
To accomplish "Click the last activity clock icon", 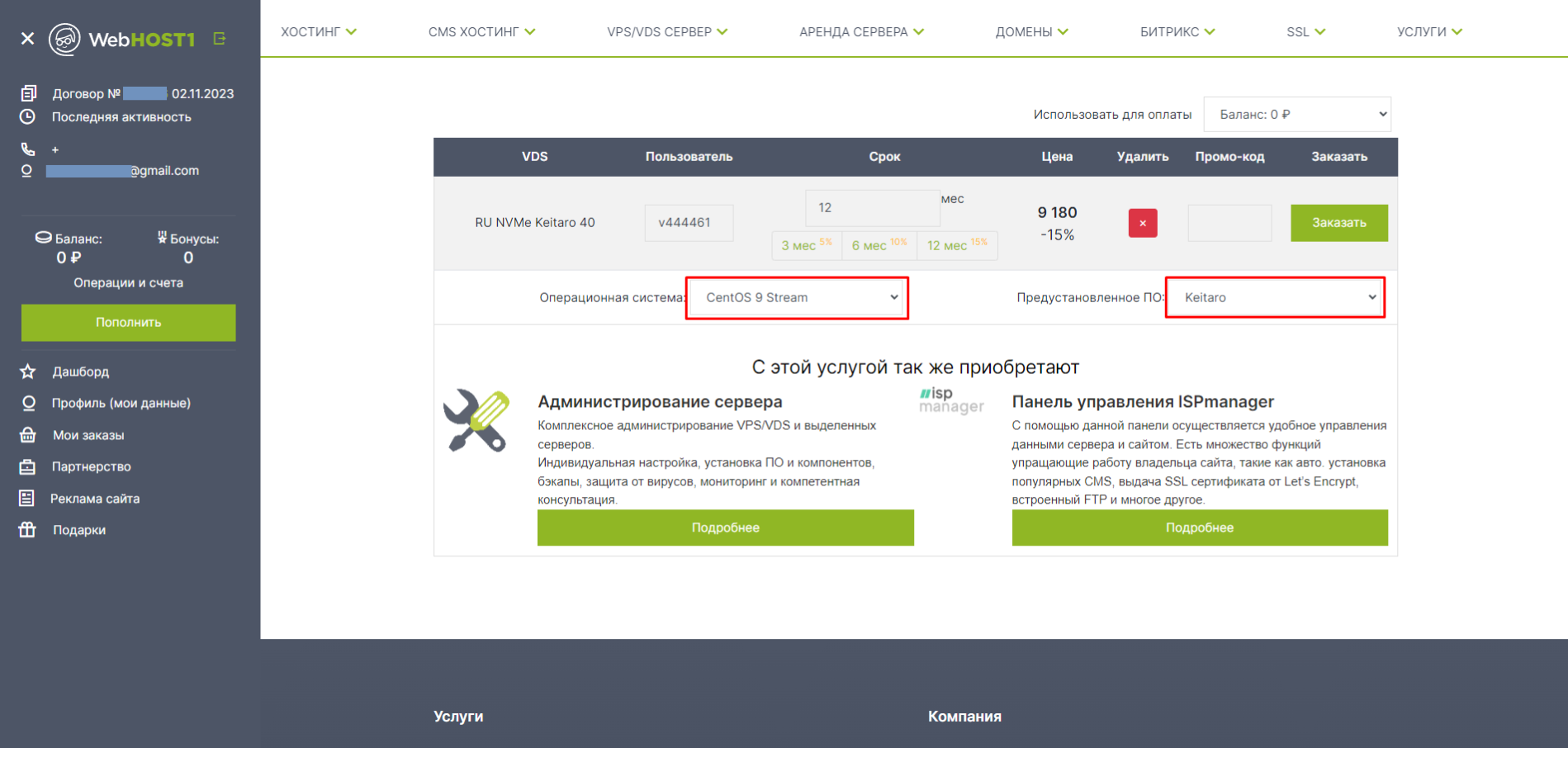I will (27, 116).
